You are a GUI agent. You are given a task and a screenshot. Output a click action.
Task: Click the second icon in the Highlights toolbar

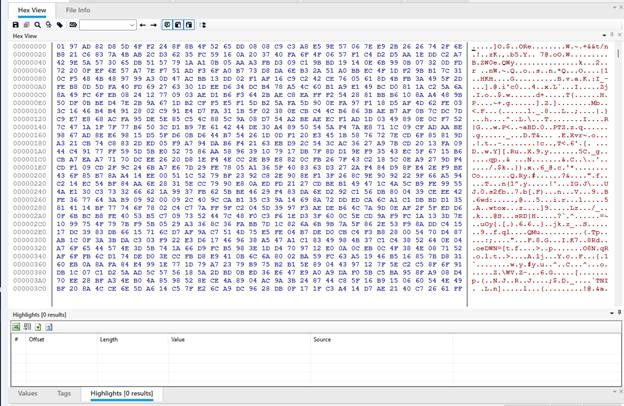coord(27,327)
